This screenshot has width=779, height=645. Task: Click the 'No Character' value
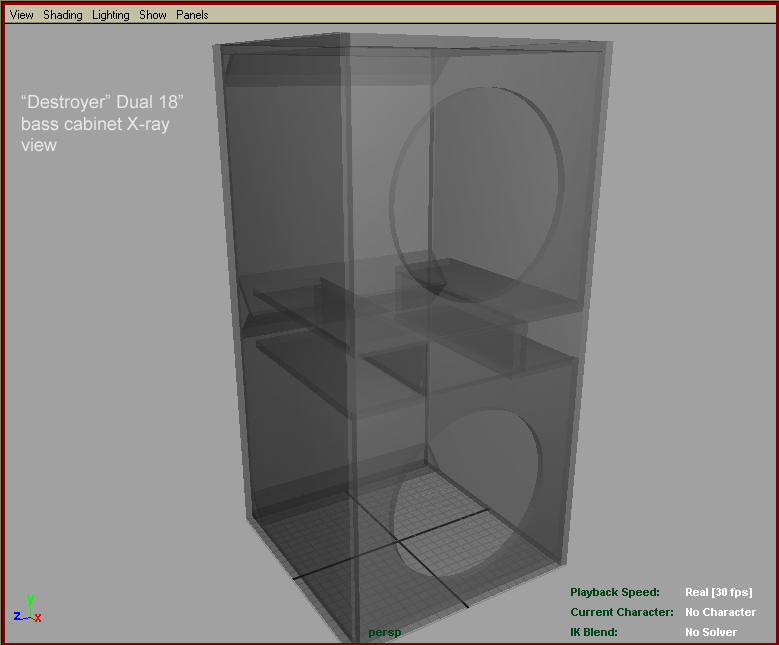pyautogui.click(x=720, y=612)
